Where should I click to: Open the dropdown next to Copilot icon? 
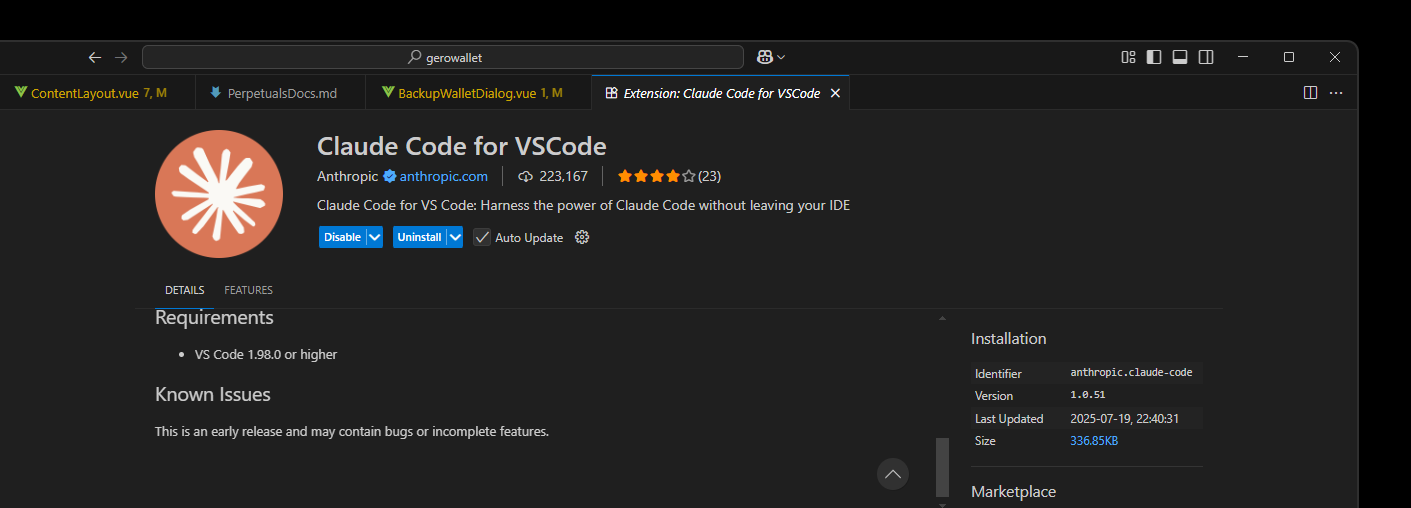[781, 57]
